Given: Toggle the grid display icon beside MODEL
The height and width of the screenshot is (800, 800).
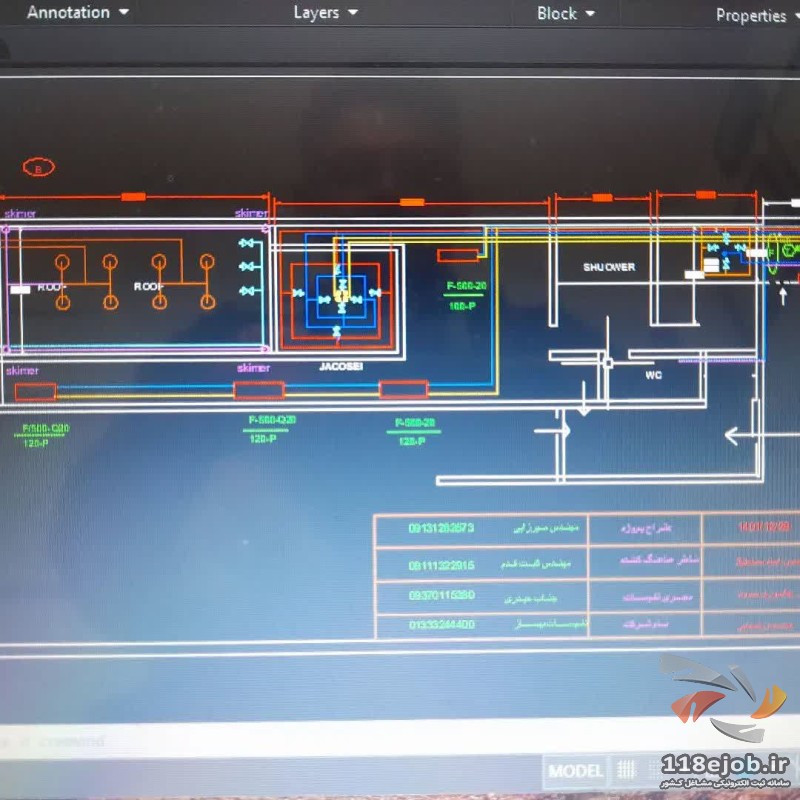Looking at the screenshot, I should click(x=626, y=770).
